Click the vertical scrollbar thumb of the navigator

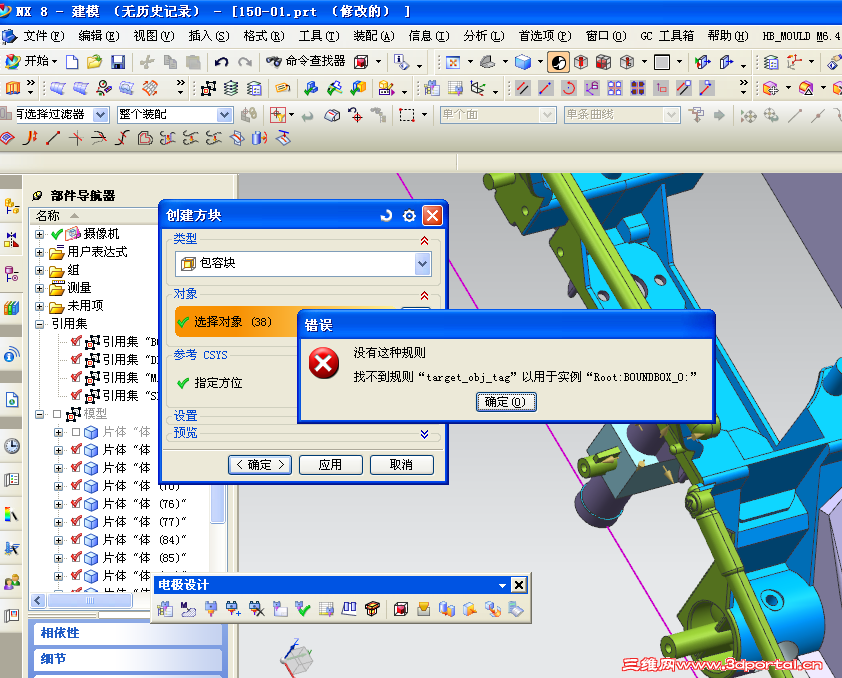pos(217,504)
